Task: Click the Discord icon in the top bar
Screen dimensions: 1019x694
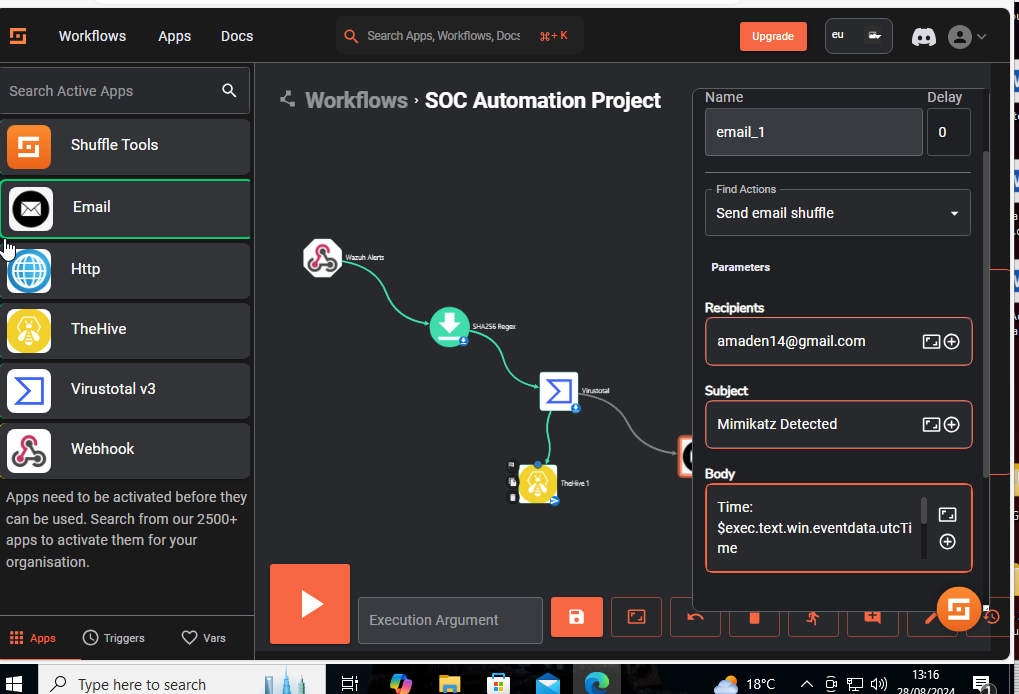Action: tap(922, 36)
